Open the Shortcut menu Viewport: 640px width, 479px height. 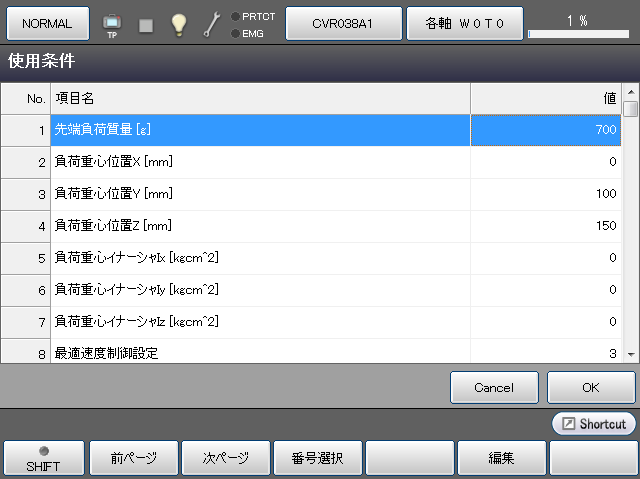coord(593,424)
